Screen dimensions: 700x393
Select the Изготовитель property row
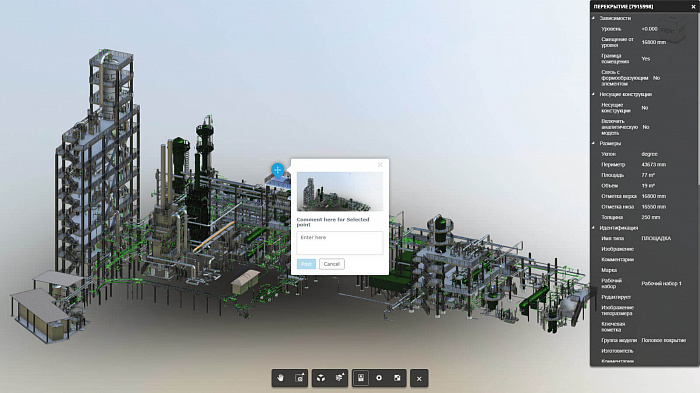(x=643, y=351)
